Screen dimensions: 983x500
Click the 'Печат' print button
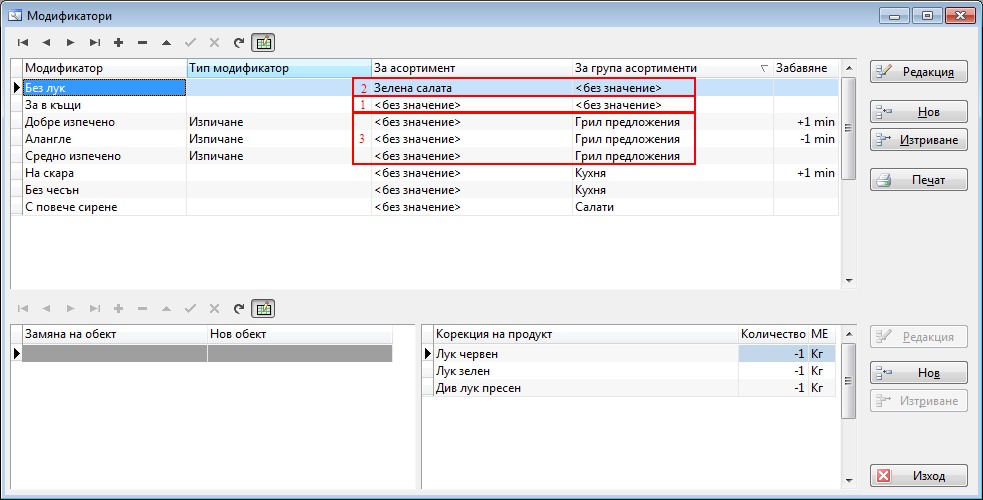coord(919,180)
